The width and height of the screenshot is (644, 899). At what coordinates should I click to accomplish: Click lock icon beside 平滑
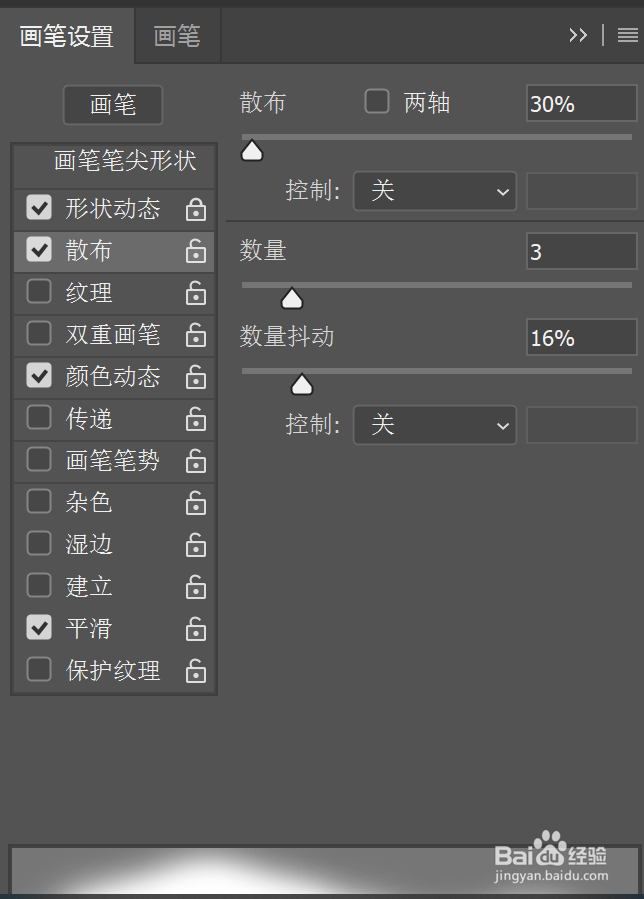pyautogui.click(x=196, y=629)
